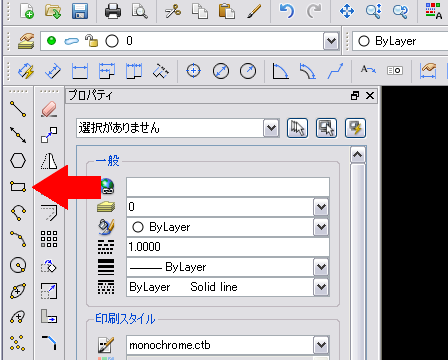This screenshot has height=360, width=448.
Task: Activate the realtime zoom tool
Action: pyautogui.click(x=374, y=10)
